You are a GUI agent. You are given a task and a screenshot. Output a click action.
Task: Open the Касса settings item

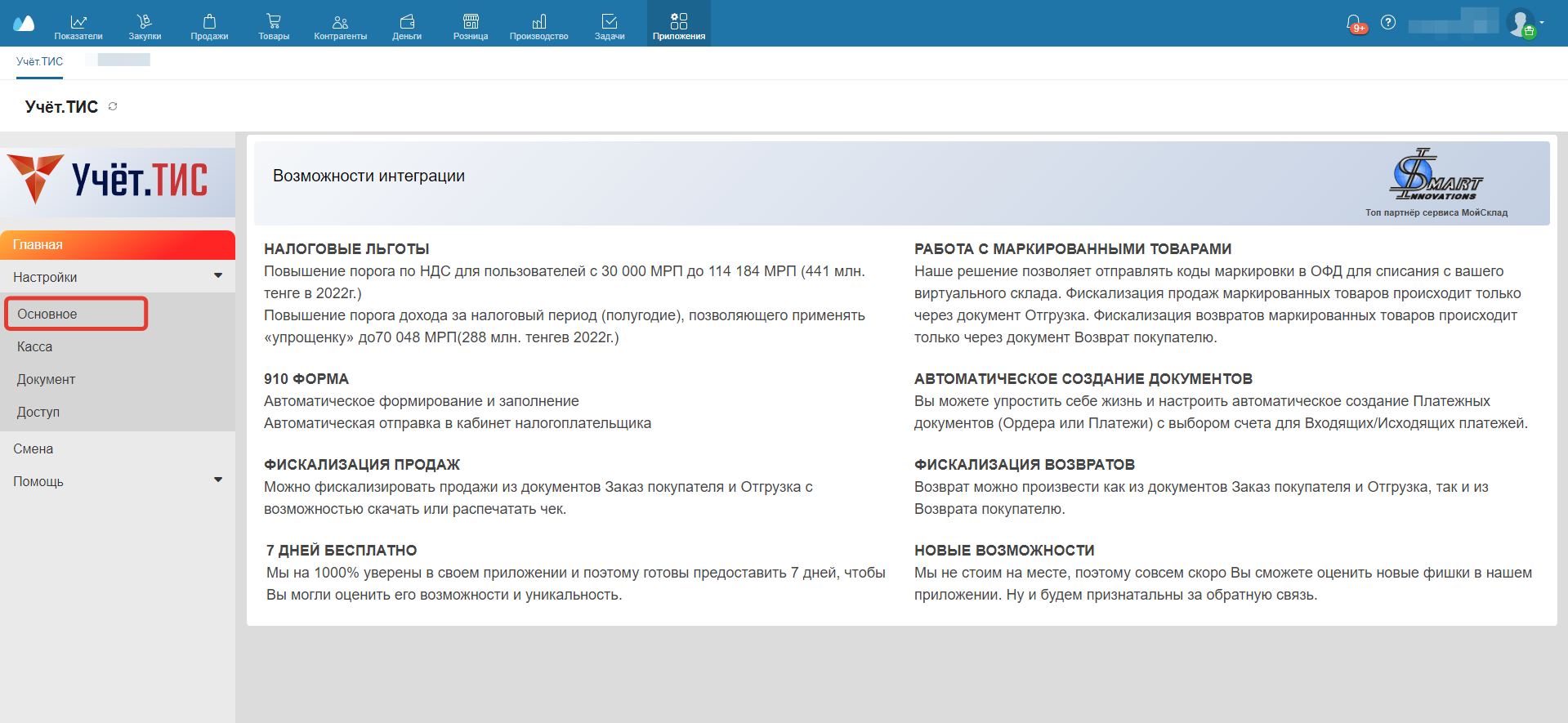coord(35,347)
